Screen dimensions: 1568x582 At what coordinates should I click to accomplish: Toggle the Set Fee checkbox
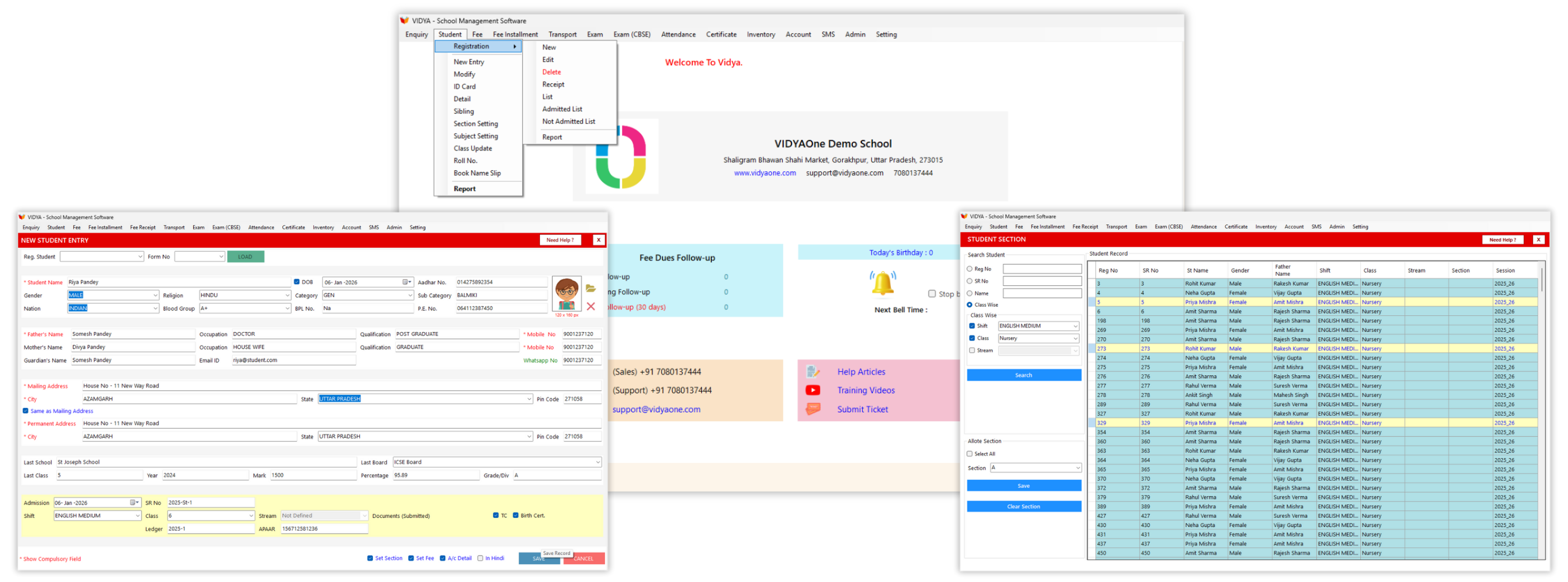coord(412,559)
